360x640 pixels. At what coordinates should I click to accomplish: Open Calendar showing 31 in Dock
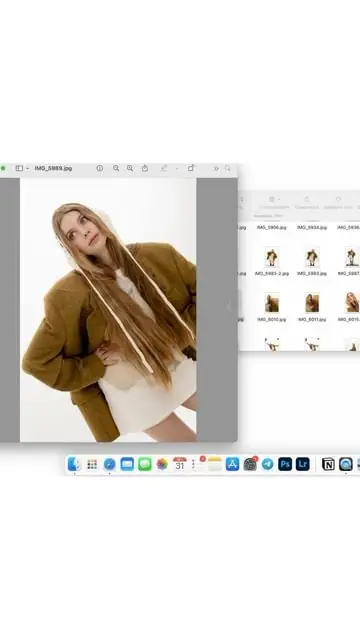[180, 464]
